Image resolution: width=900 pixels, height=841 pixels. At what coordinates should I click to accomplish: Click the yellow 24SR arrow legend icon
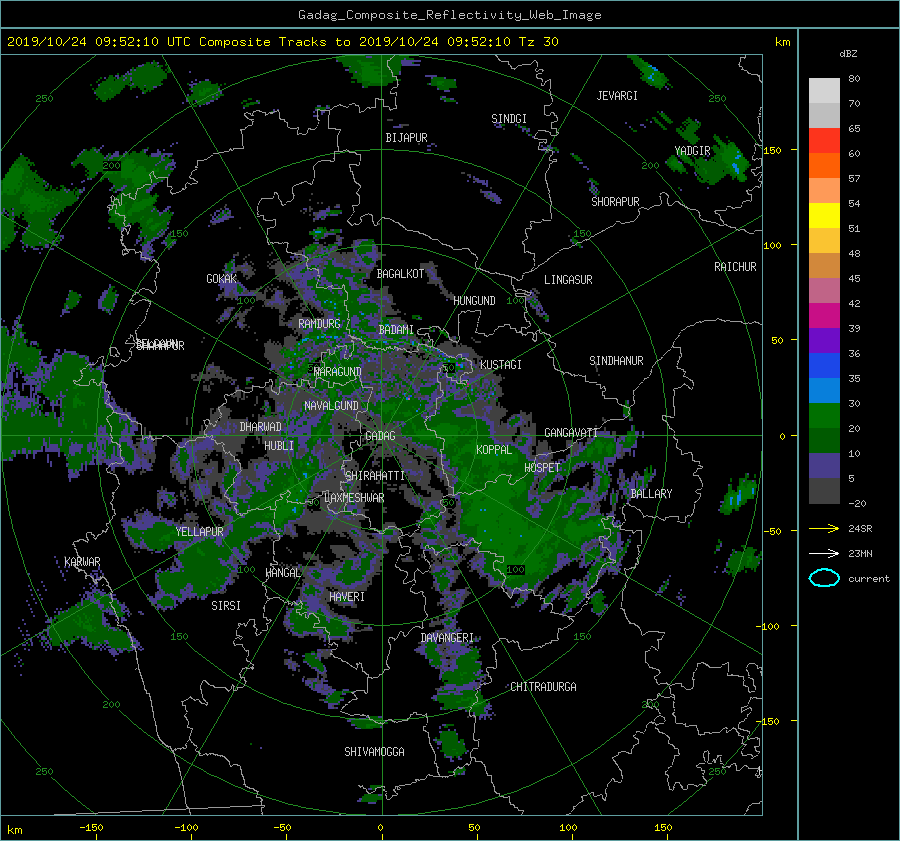click(824, 529)
